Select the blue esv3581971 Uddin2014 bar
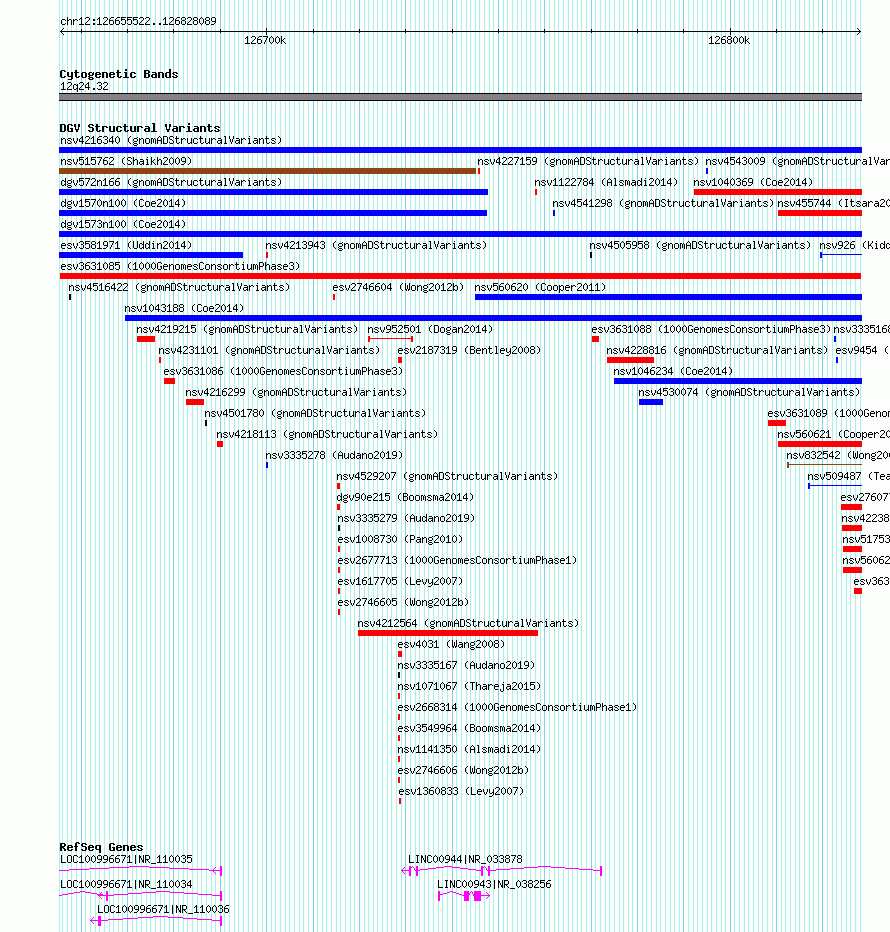The height and width of the screenshot is (932, 890). 151,255
